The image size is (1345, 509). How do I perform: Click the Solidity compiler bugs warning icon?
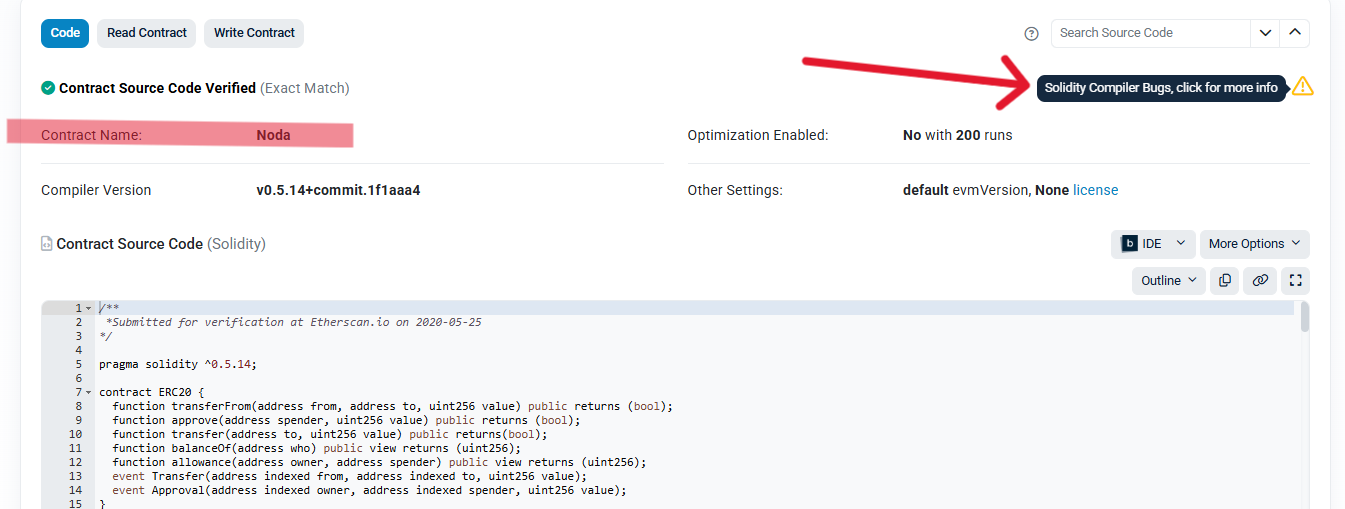(x=1302, y=87)
